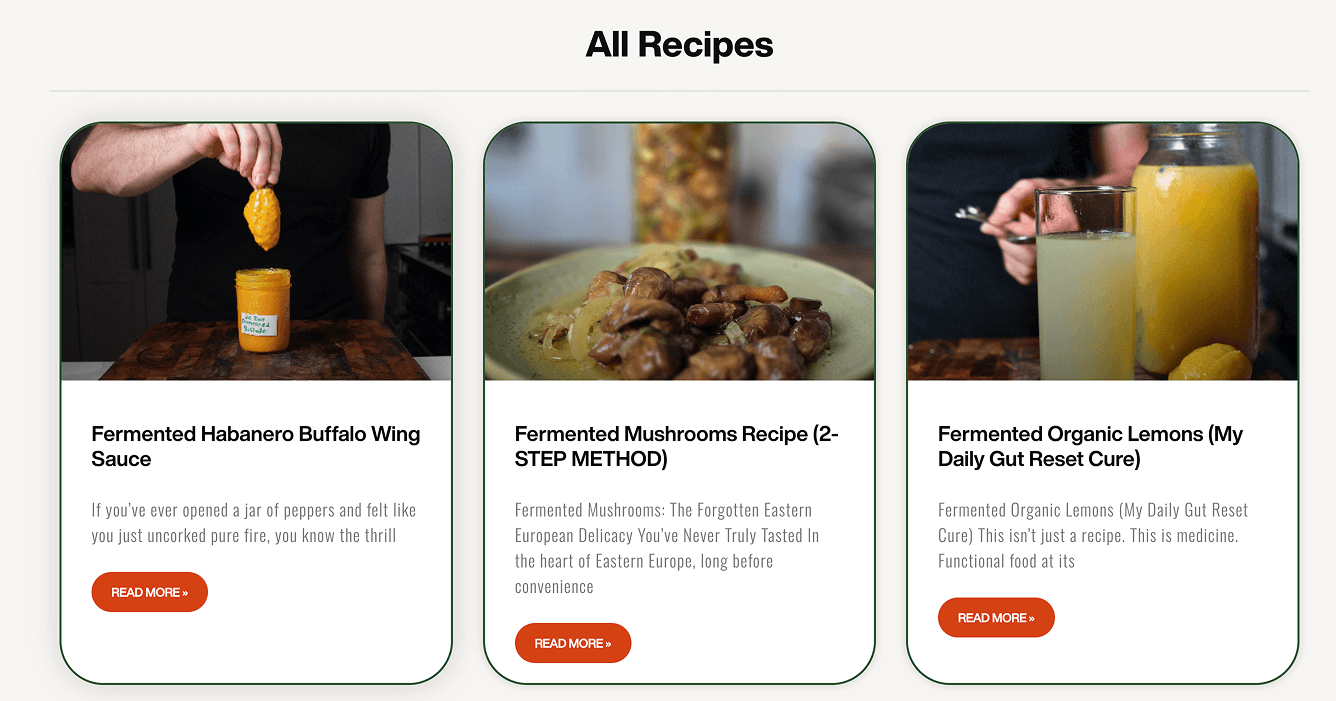Click READ MORE on the Fermented Organic Lemons recipe
Viewport: 1336px width, 701px height.
pyautogui.click(x=996, y=618)
